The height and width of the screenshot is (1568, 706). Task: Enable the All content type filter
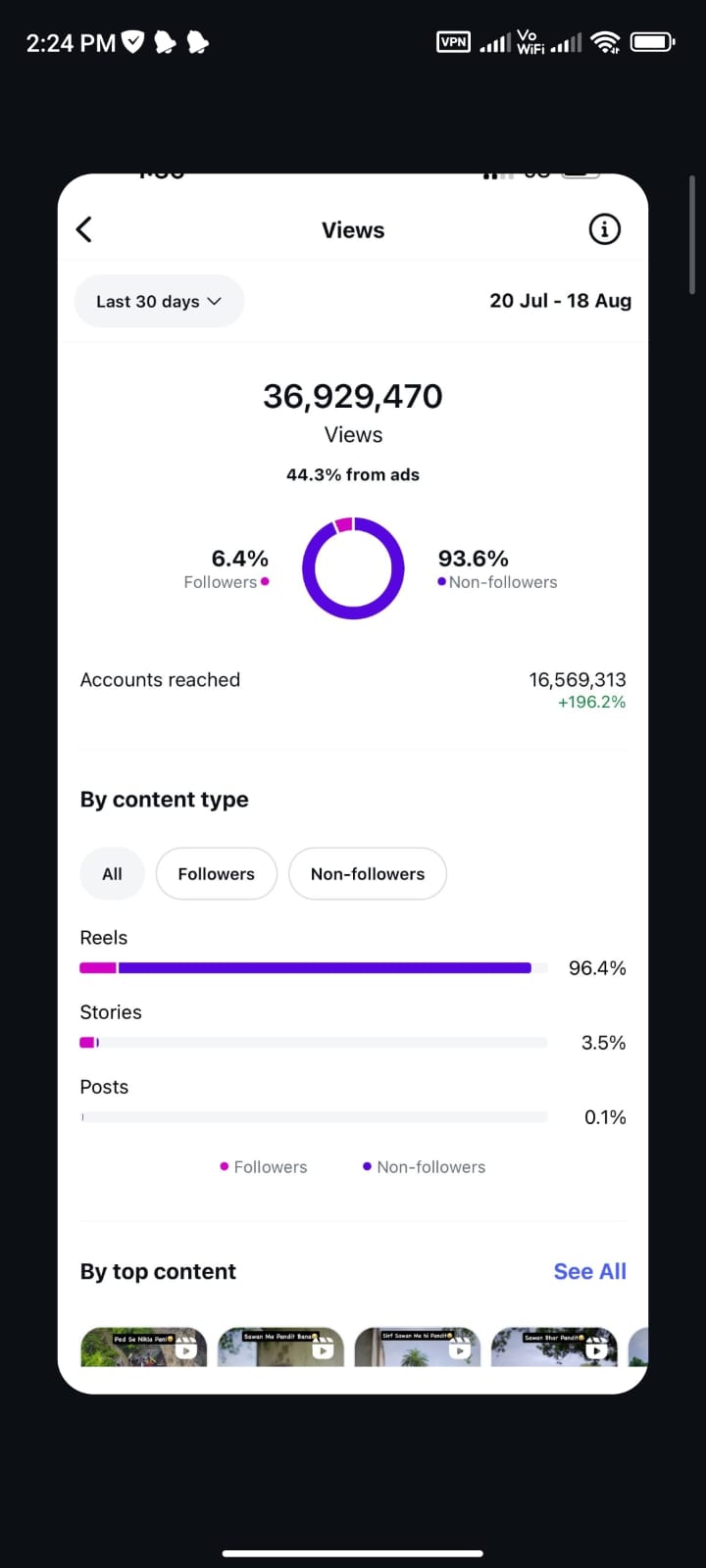tap(112, 873)
